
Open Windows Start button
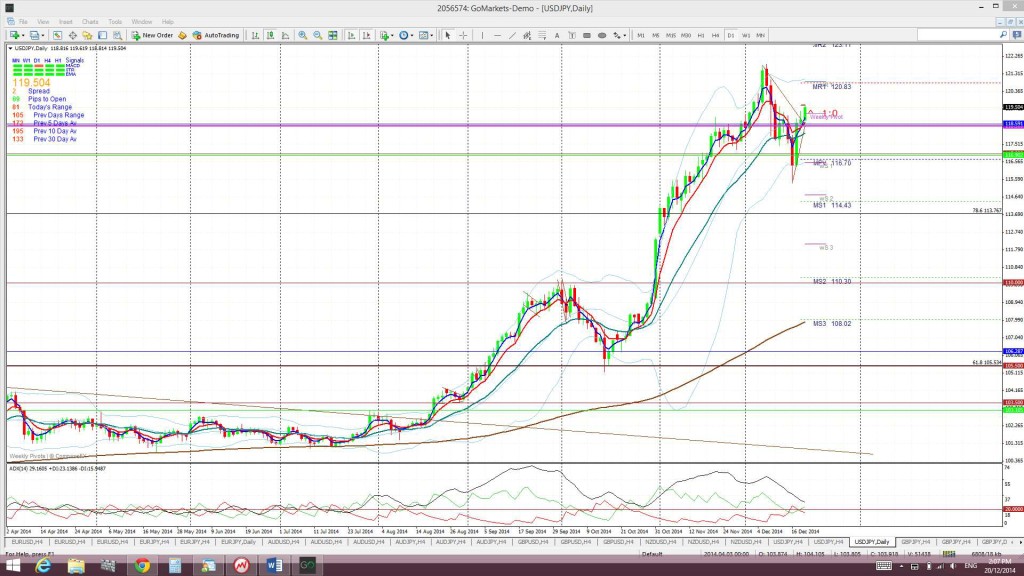tap(12, 566)
